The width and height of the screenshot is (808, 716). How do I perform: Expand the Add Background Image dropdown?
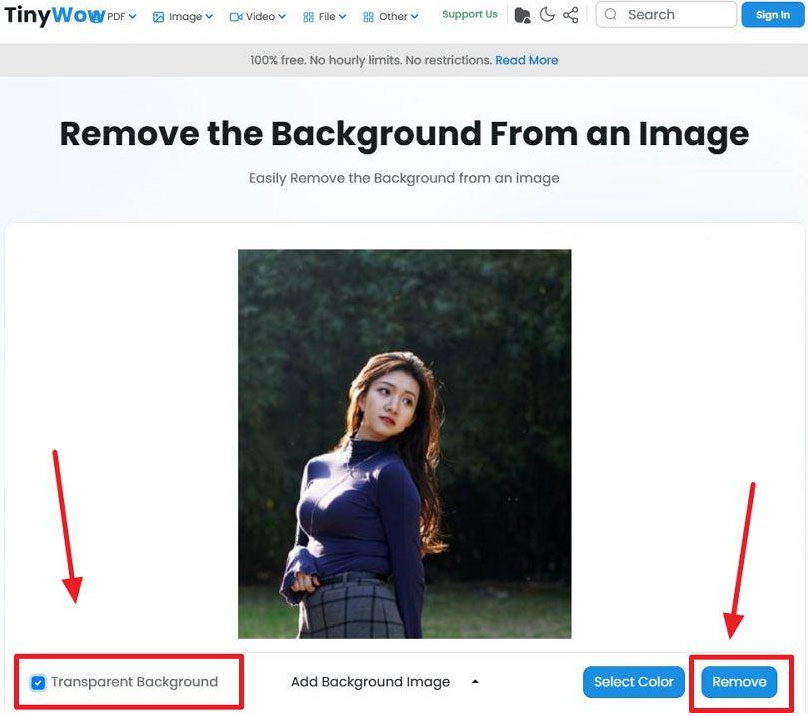point(371,682)
